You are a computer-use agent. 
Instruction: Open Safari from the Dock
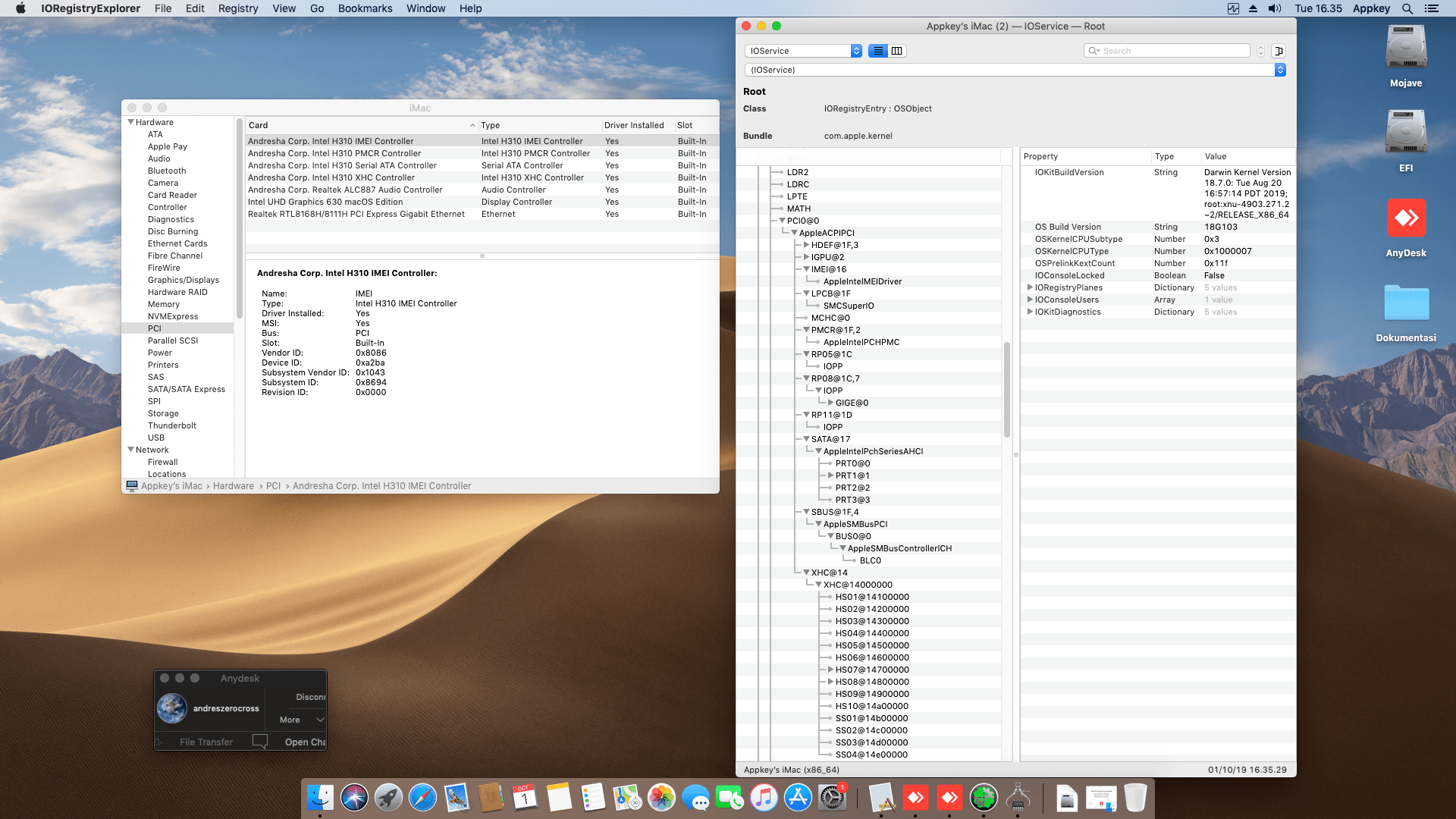click(x=422, y=798)
